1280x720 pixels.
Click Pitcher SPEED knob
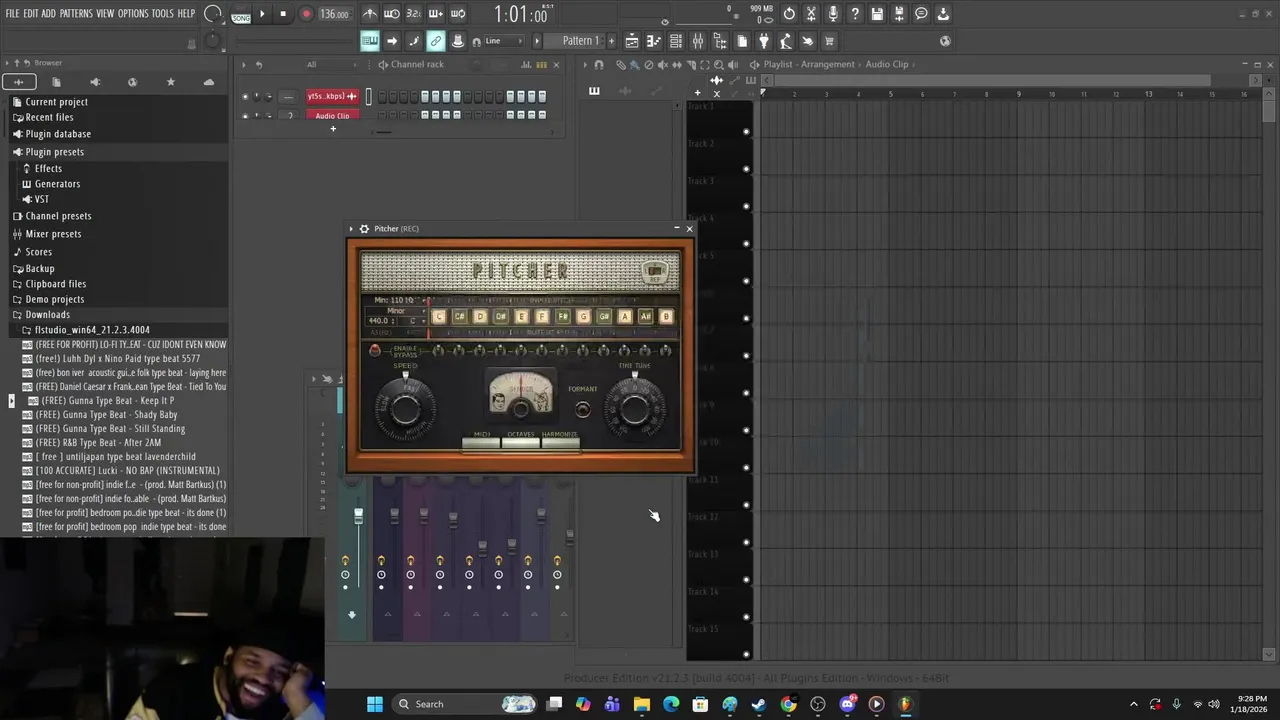(405, 408)
